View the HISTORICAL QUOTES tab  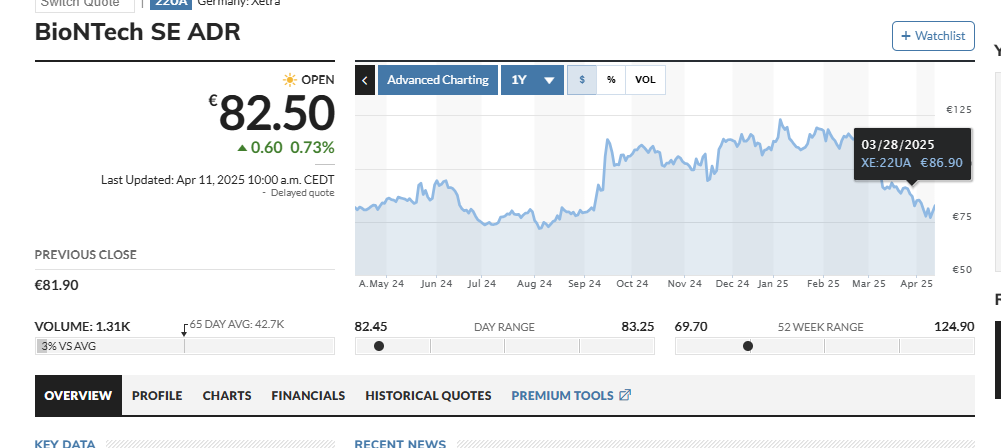point(428,396)
